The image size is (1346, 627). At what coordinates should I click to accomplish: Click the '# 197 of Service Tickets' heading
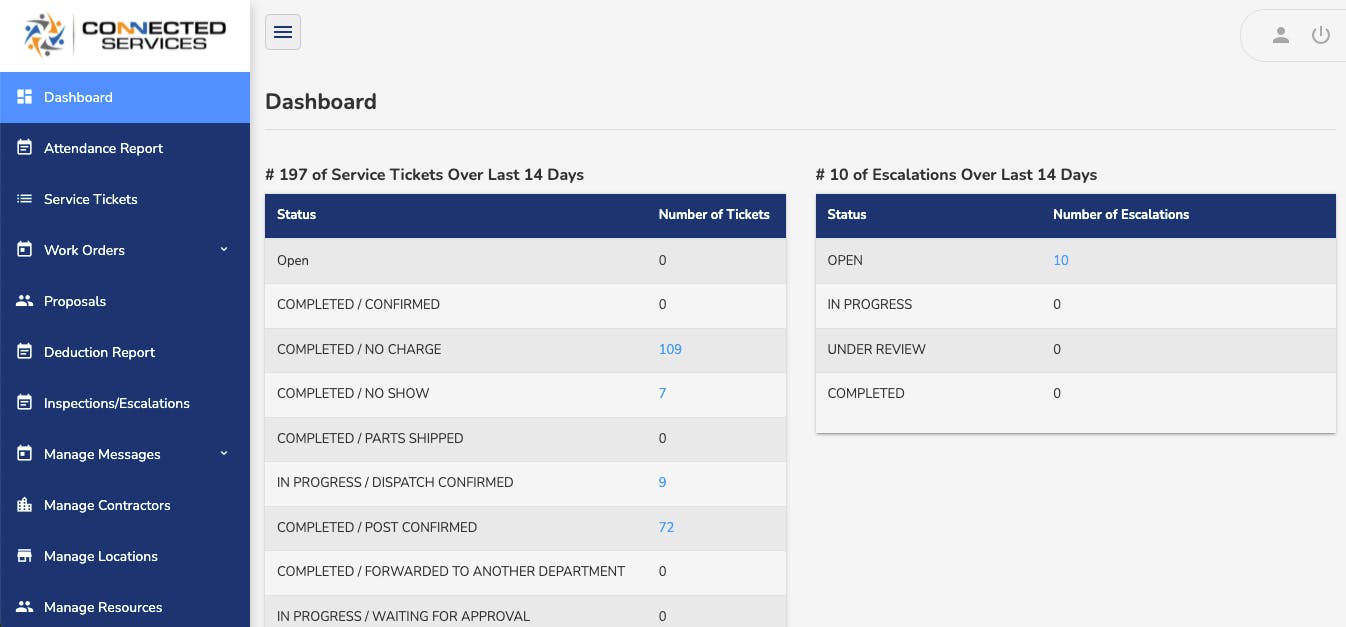pyautogui.click(x=424, y=174)
